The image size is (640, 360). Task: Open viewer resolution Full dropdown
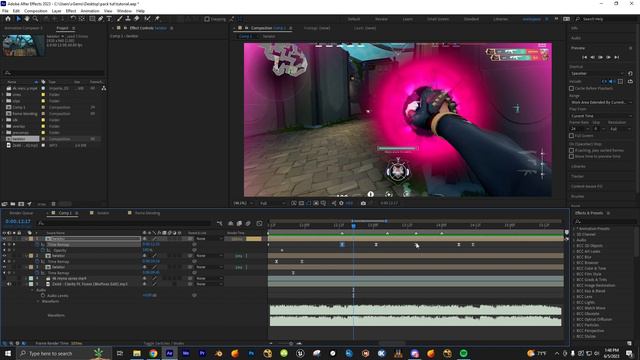(x=273, y=203)
